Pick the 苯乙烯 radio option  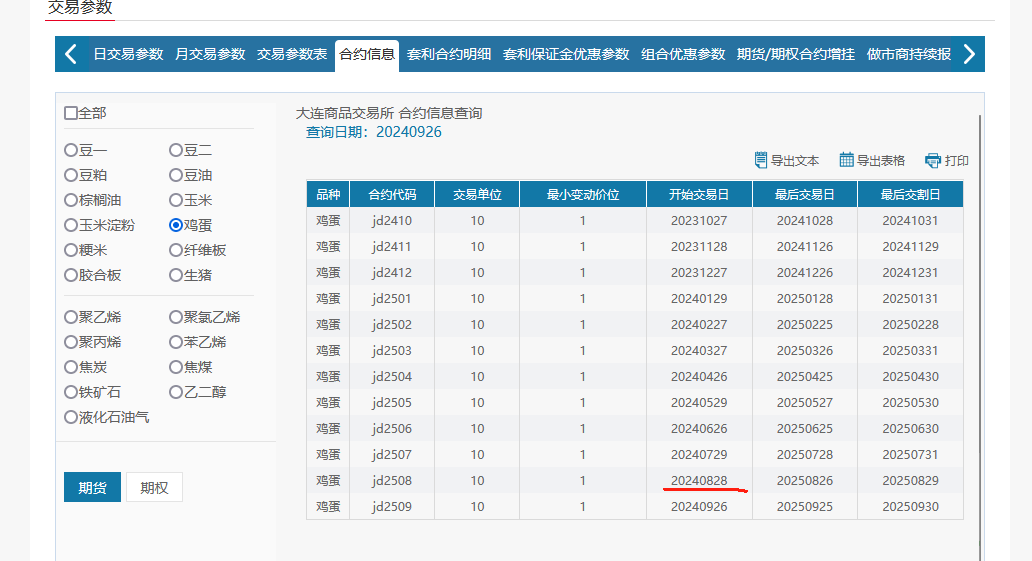pos(175,342)
